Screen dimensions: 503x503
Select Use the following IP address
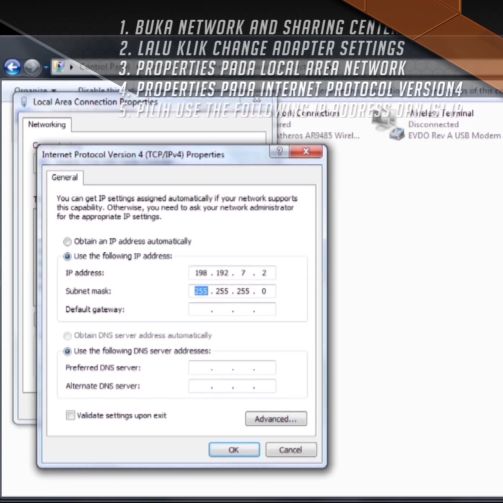(x=67, y=256)
